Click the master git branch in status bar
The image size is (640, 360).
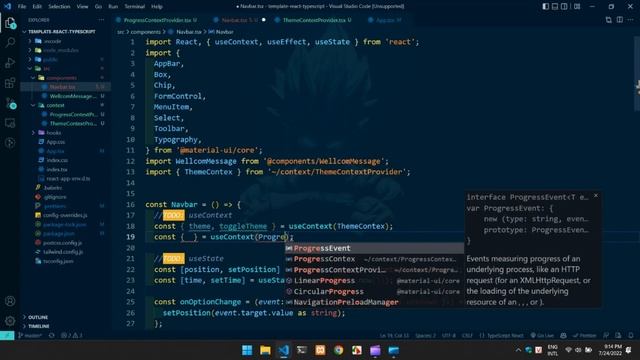click(29, 336)
